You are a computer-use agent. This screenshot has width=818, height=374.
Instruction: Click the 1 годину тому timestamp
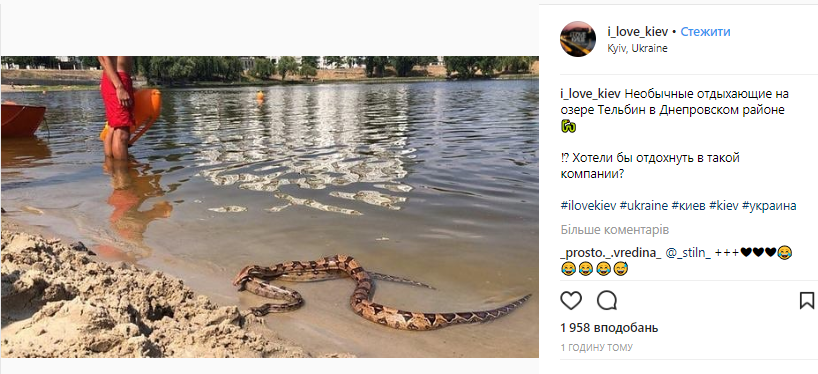pyautogui.click(x=596, y=347)
